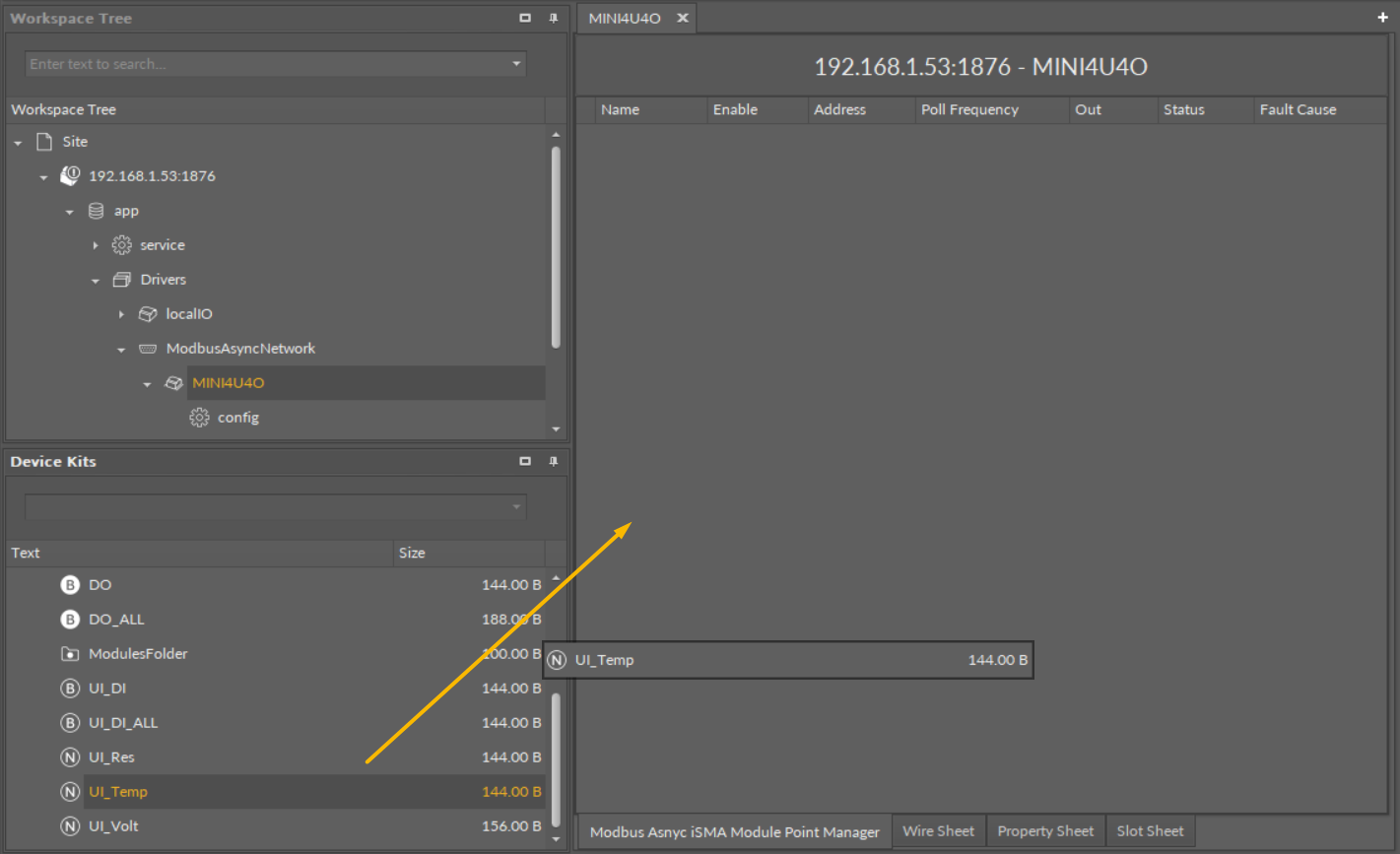Expand the localIO tree node

(x=121, y=314)
